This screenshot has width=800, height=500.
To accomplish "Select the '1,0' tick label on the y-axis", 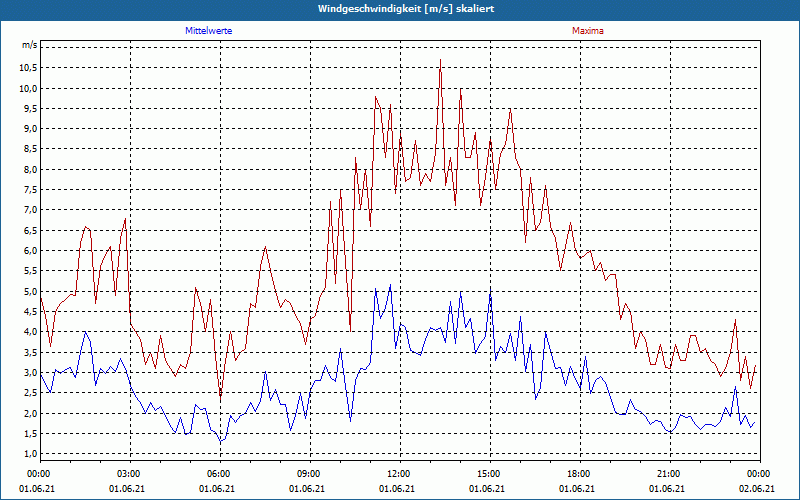I will point(31,454).
